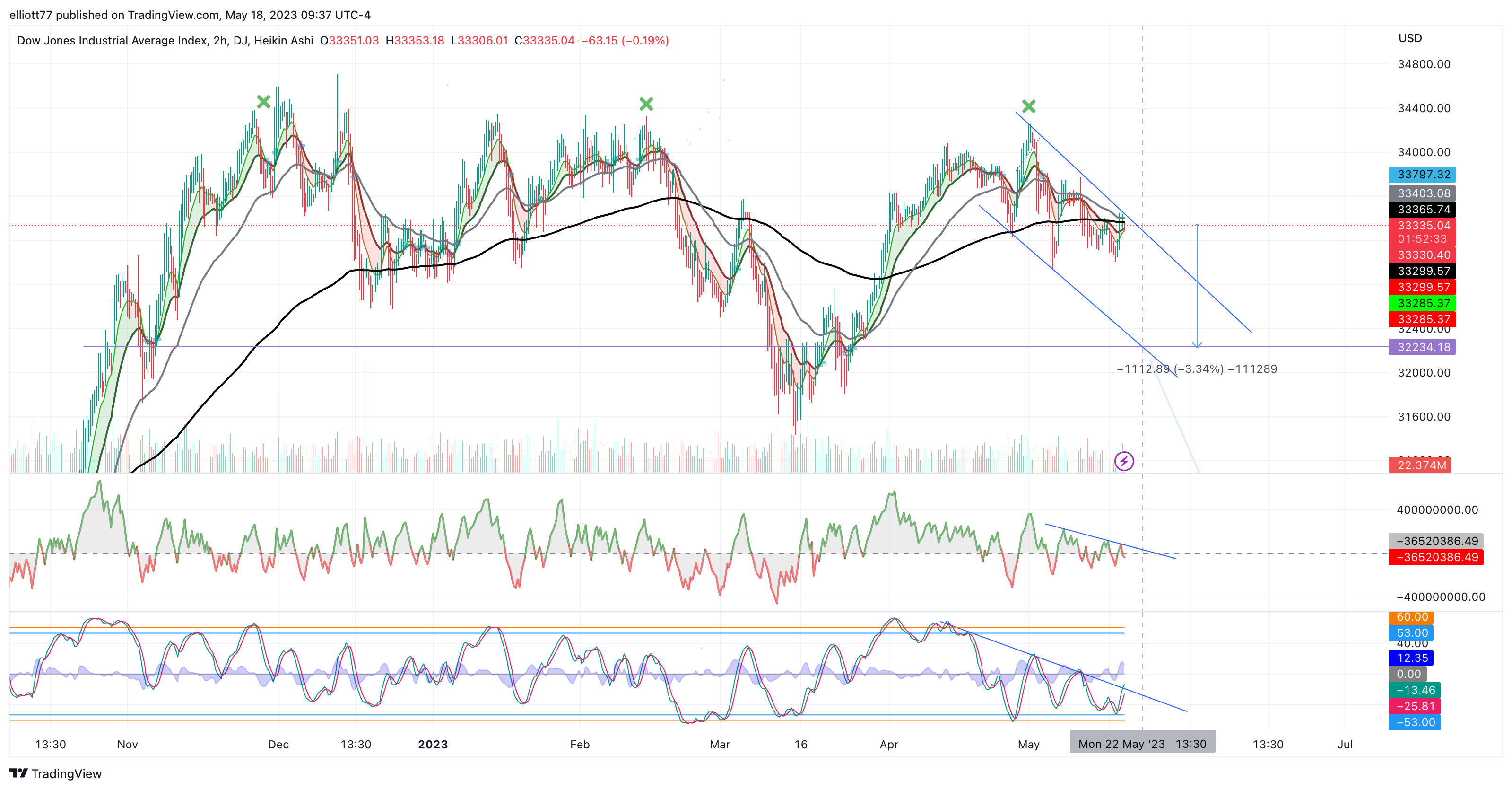Screen dimensions: 1512x790
Task: Click the green X marker above February peak
Action: tap(646, 104)
